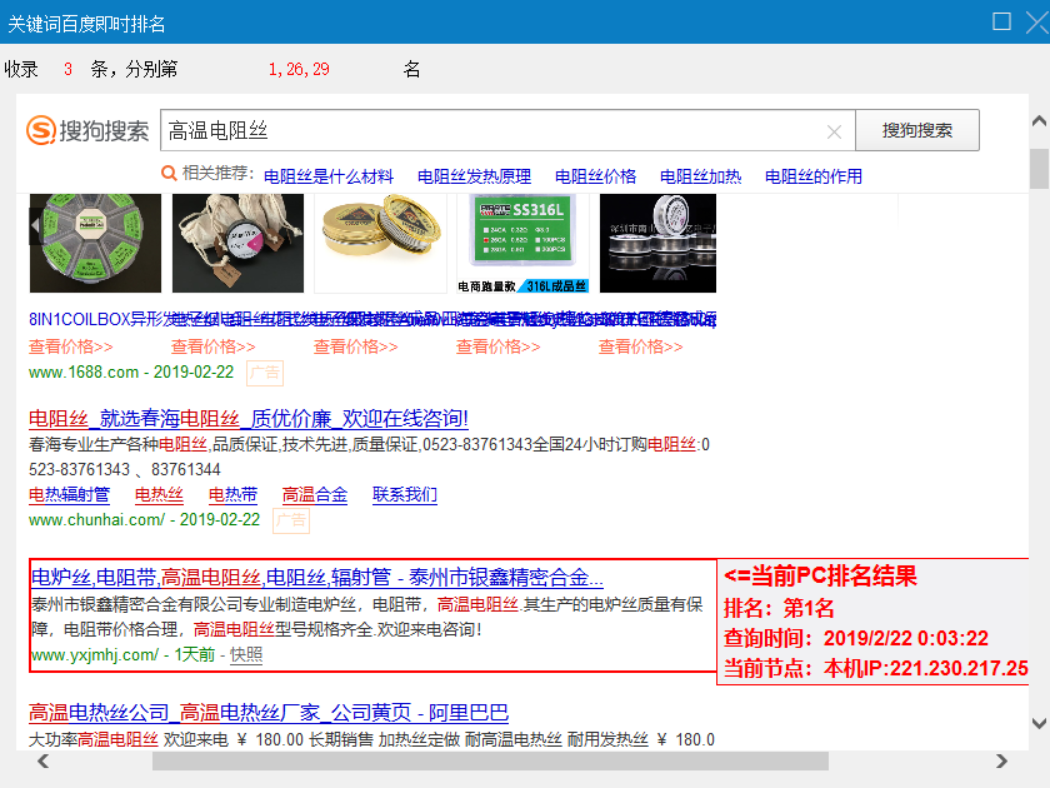The height and width of the screenshot is (788, 1050).
Task: Open the 春海电阻丝 ad result title
Action: coord(248,419)
